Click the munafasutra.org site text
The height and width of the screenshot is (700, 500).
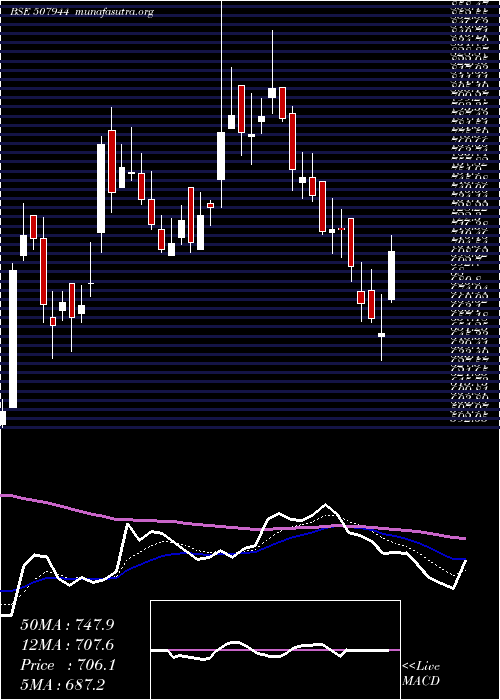(x=115, y=12)
